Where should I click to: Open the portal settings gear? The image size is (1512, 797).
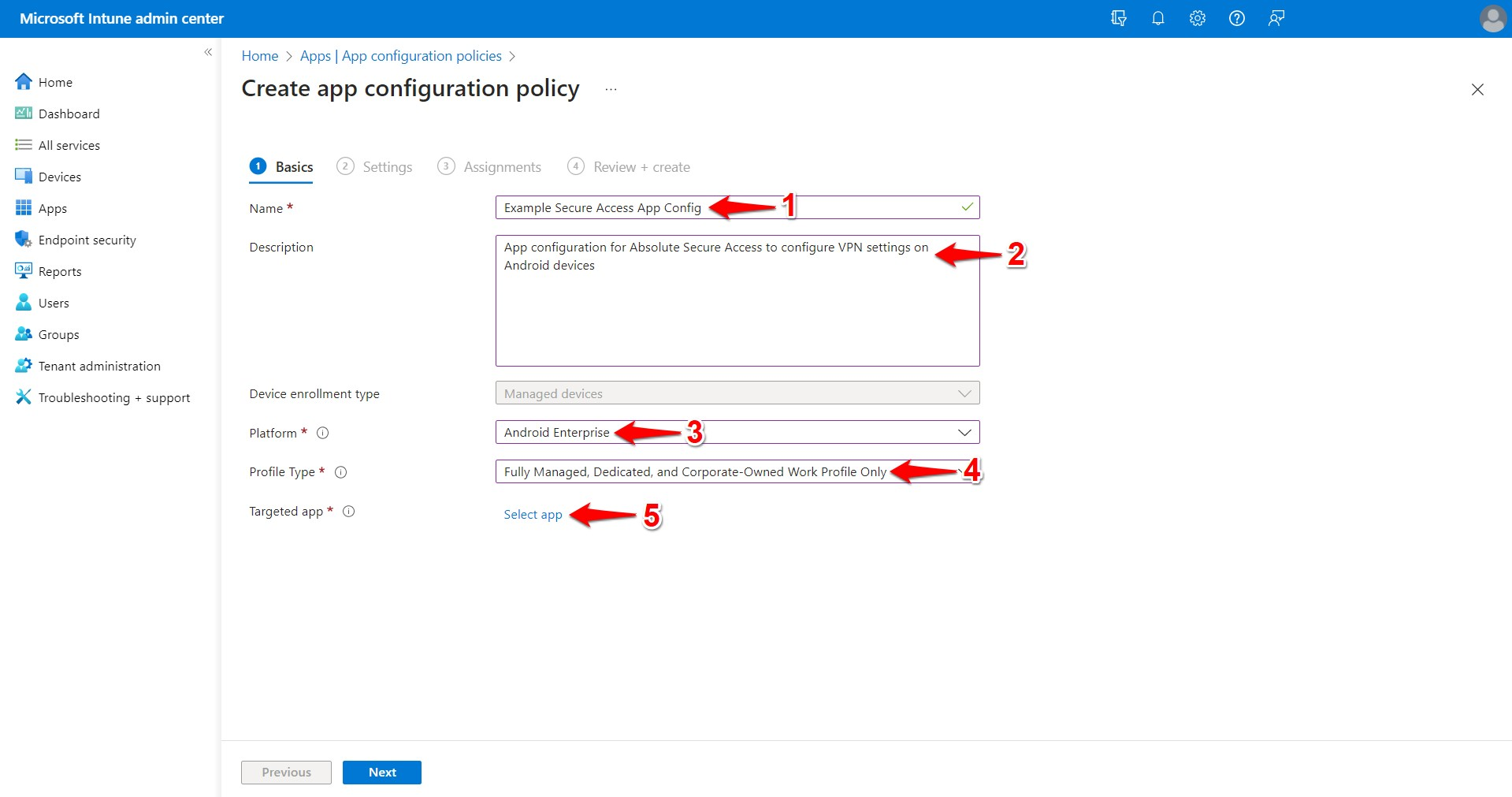point(1197,18)
